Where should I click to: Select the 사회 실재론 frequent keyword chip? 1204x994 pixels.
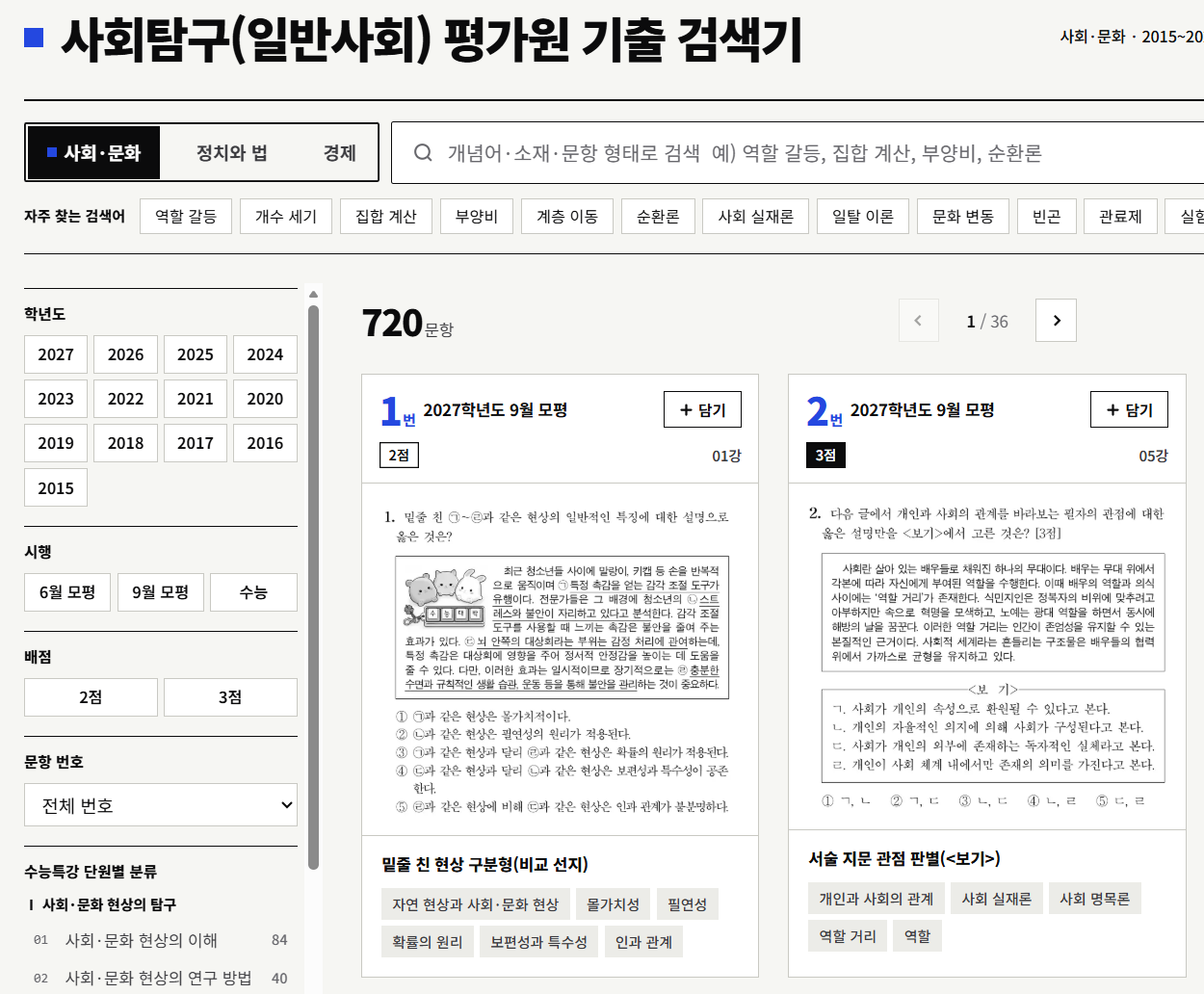(x=756, y=217)
